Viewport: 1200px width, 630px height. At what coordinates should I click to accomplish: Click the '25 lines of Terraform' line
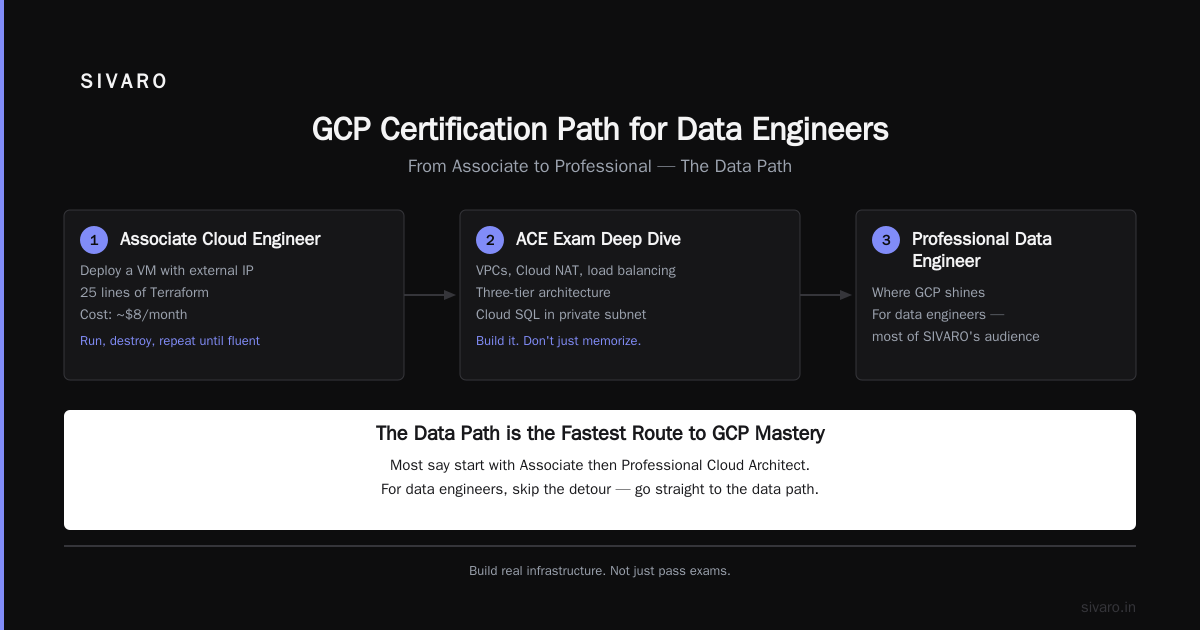click(x=144, y=292)
